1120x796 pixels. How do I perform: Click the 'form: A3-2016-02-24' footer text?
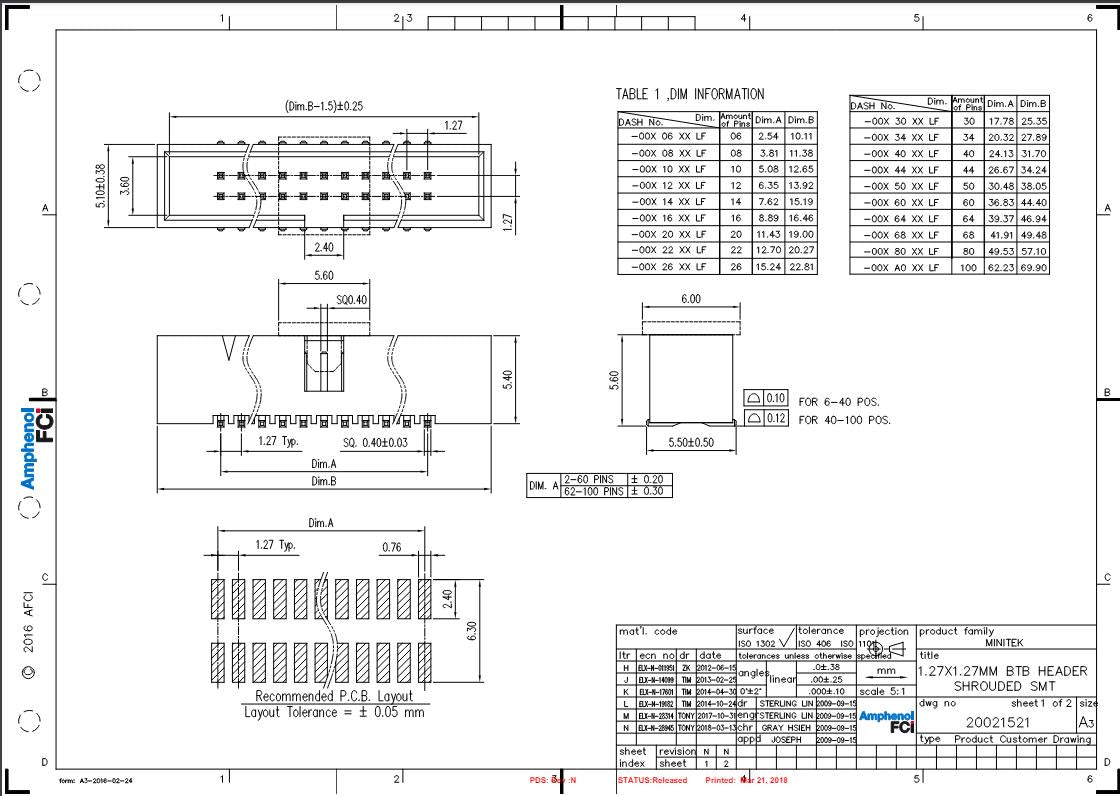[x=96, y=780]
